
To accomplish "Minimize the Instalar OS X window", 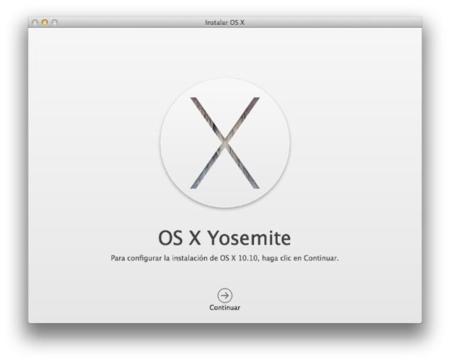I will coord(45,22).
